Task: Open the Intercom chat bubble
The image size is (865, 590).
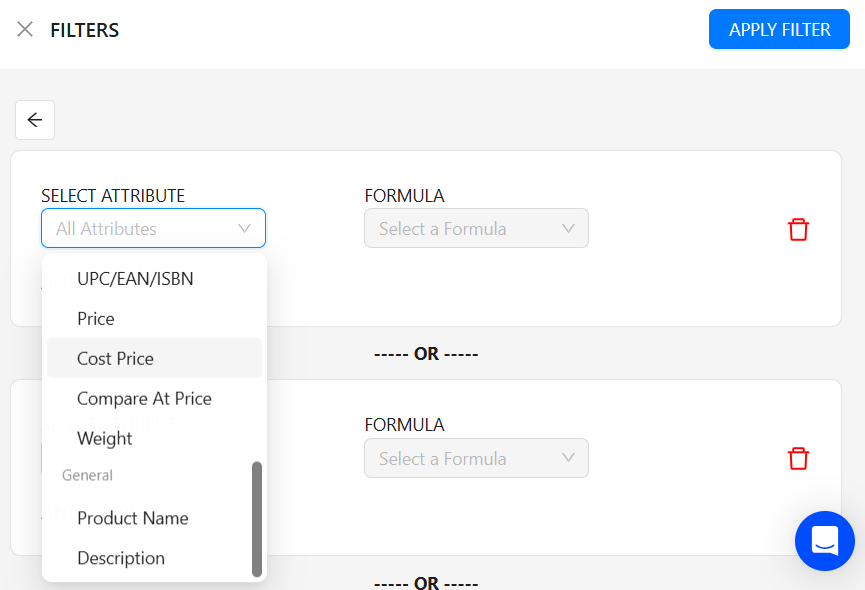Action: point(824,541)
